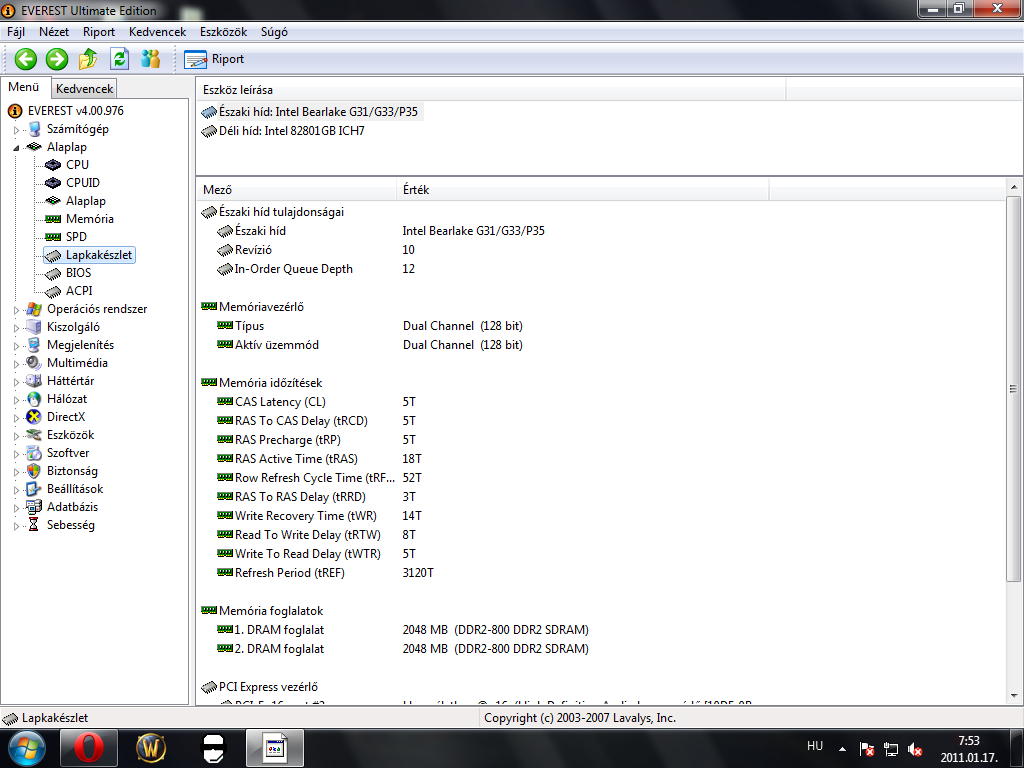Click the HU language indicator
The image size is (1024, 768).
pyautogui.click(x=815, y=746)
